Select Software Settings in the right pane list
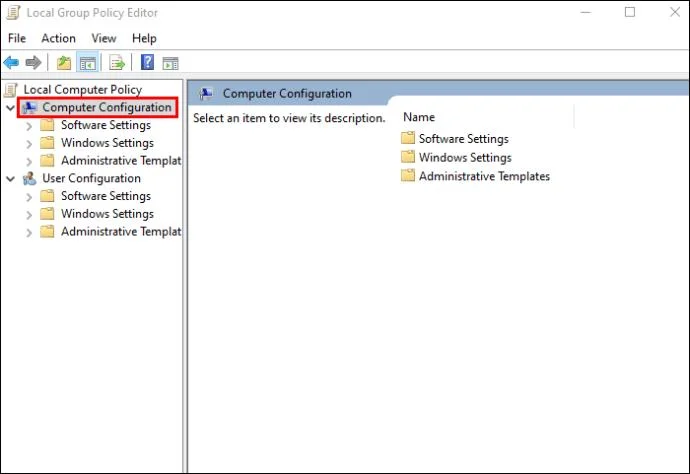690x474 pixels. coord(464,139)
